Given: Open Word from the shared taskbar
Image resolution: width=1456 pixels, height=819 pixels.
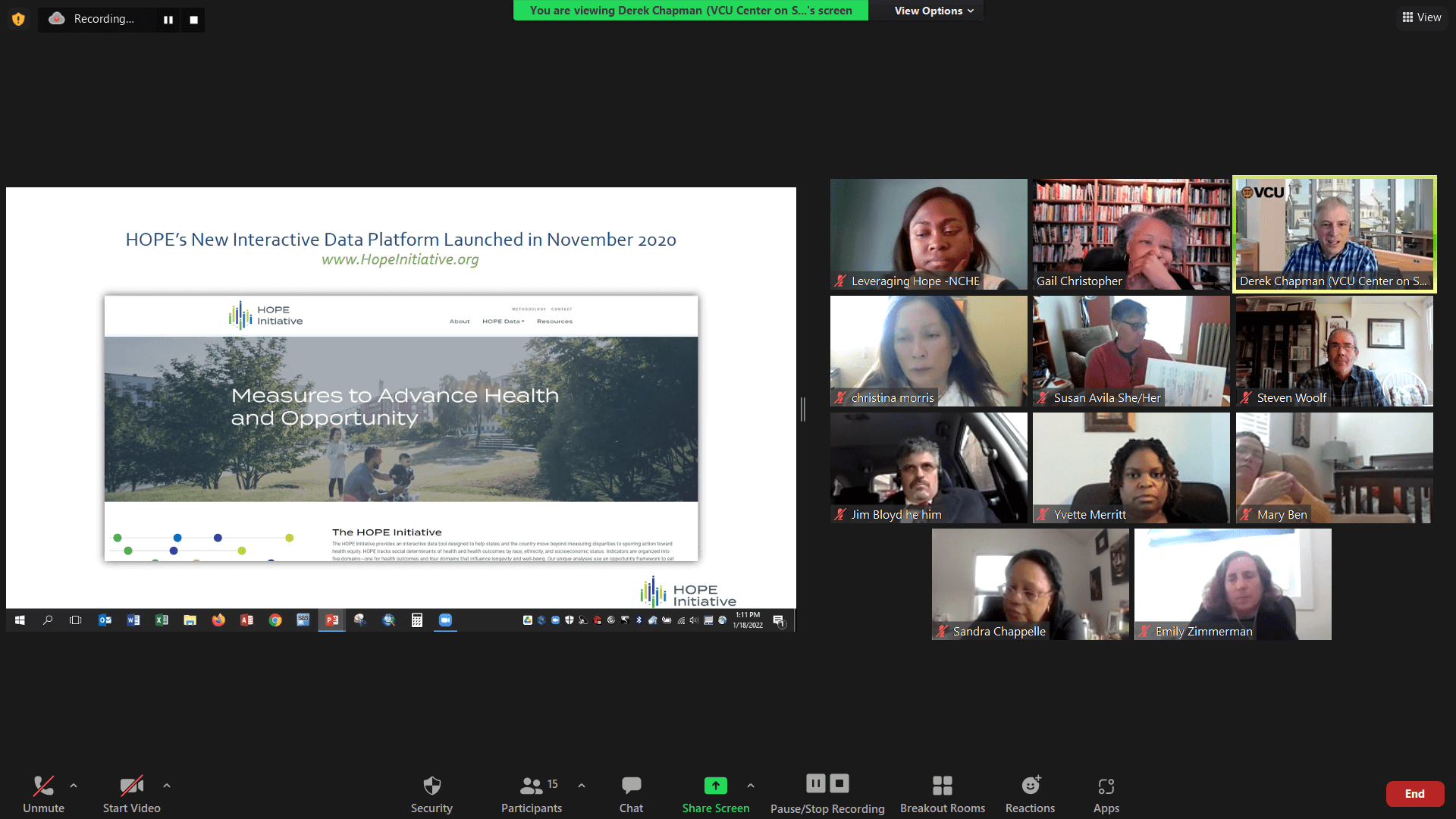Looking at the screenshot, I should 133,620.
